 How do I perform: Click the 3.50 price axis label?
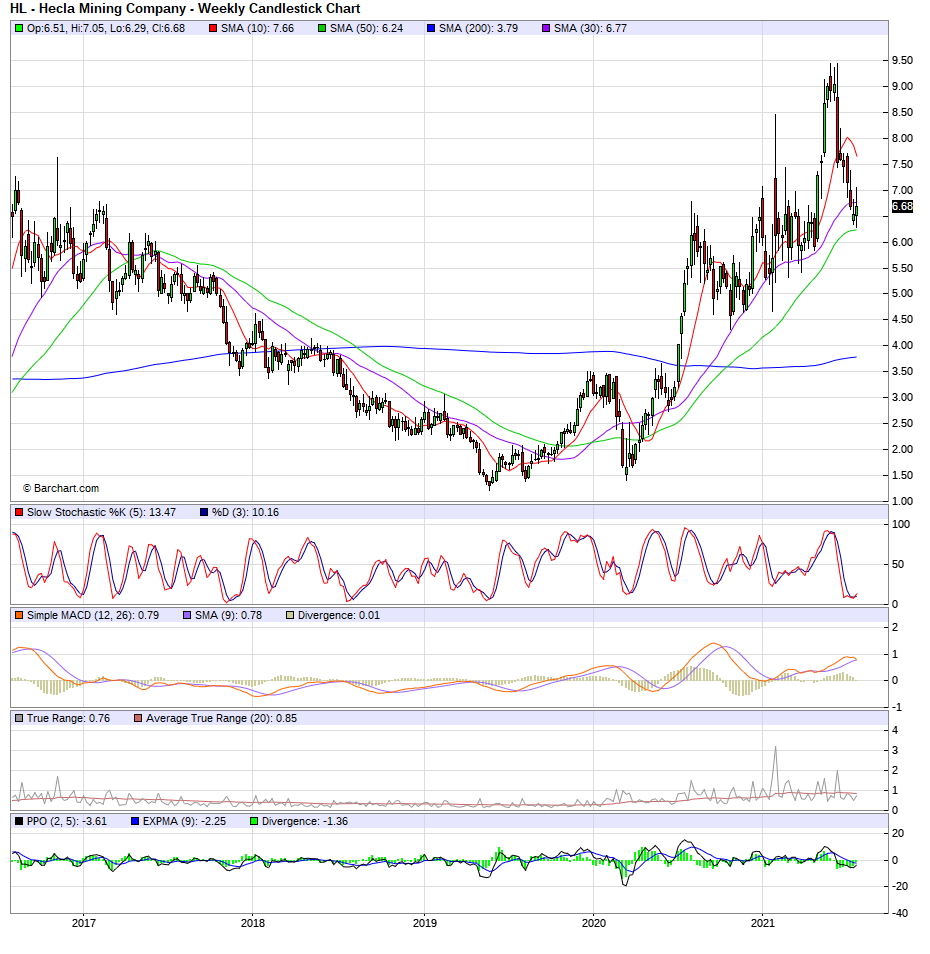[902, 371]
